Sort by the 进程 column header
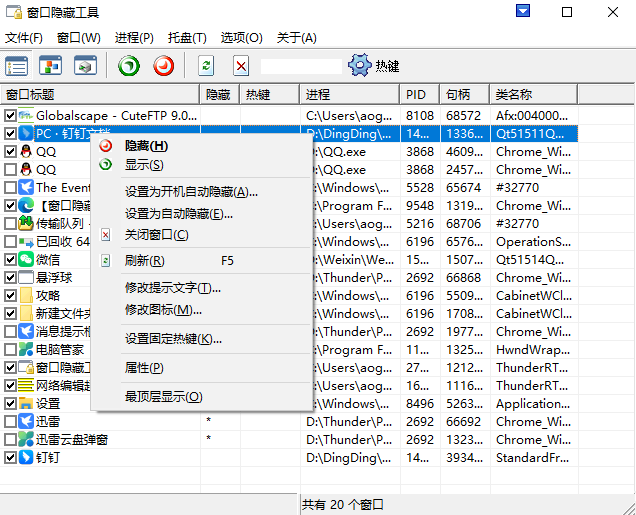This screenshot has width=636, height=515. click(350, 94)
